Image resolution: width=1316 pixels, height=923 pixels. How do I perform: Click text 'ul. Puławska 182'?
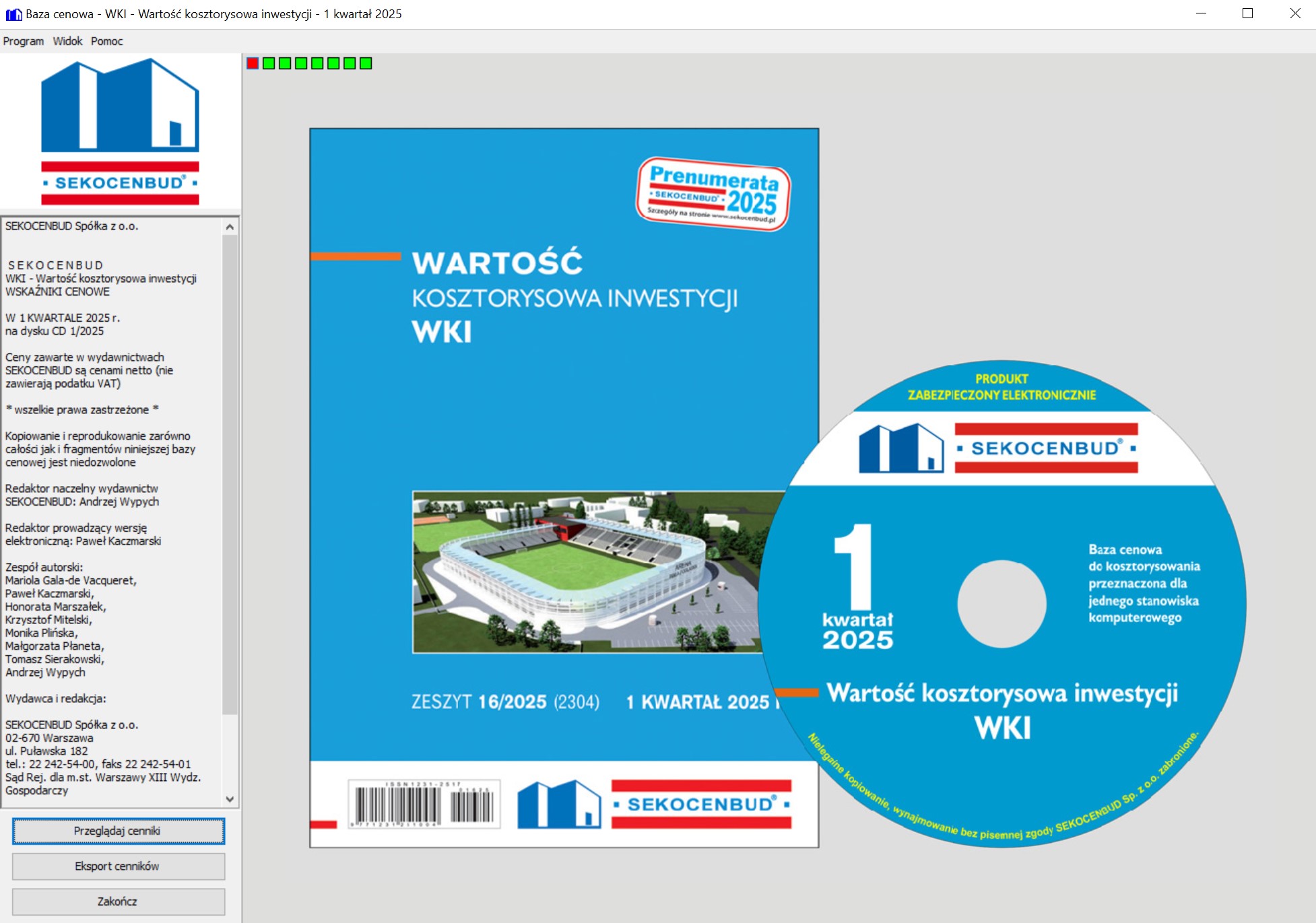pos(46,751)
